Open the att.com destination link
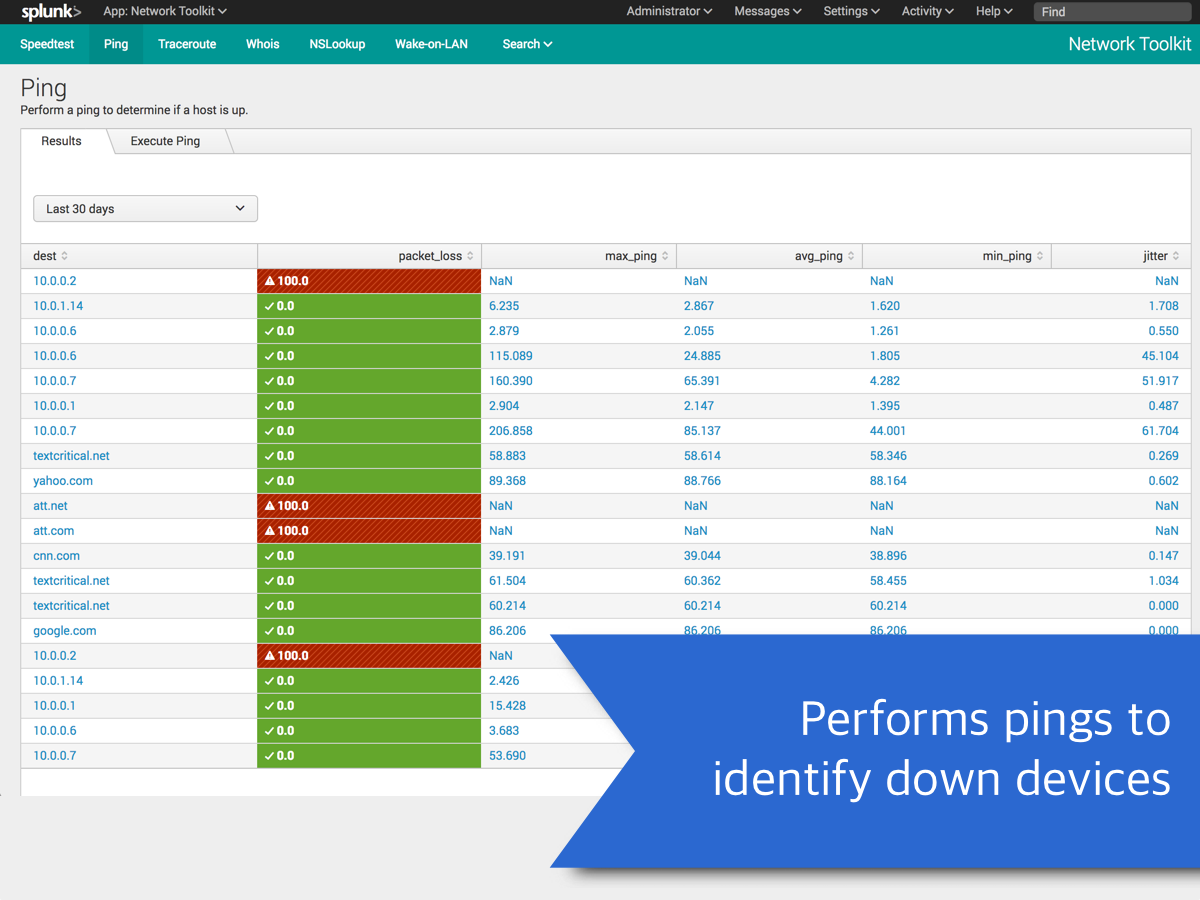 tap(54, 531)
